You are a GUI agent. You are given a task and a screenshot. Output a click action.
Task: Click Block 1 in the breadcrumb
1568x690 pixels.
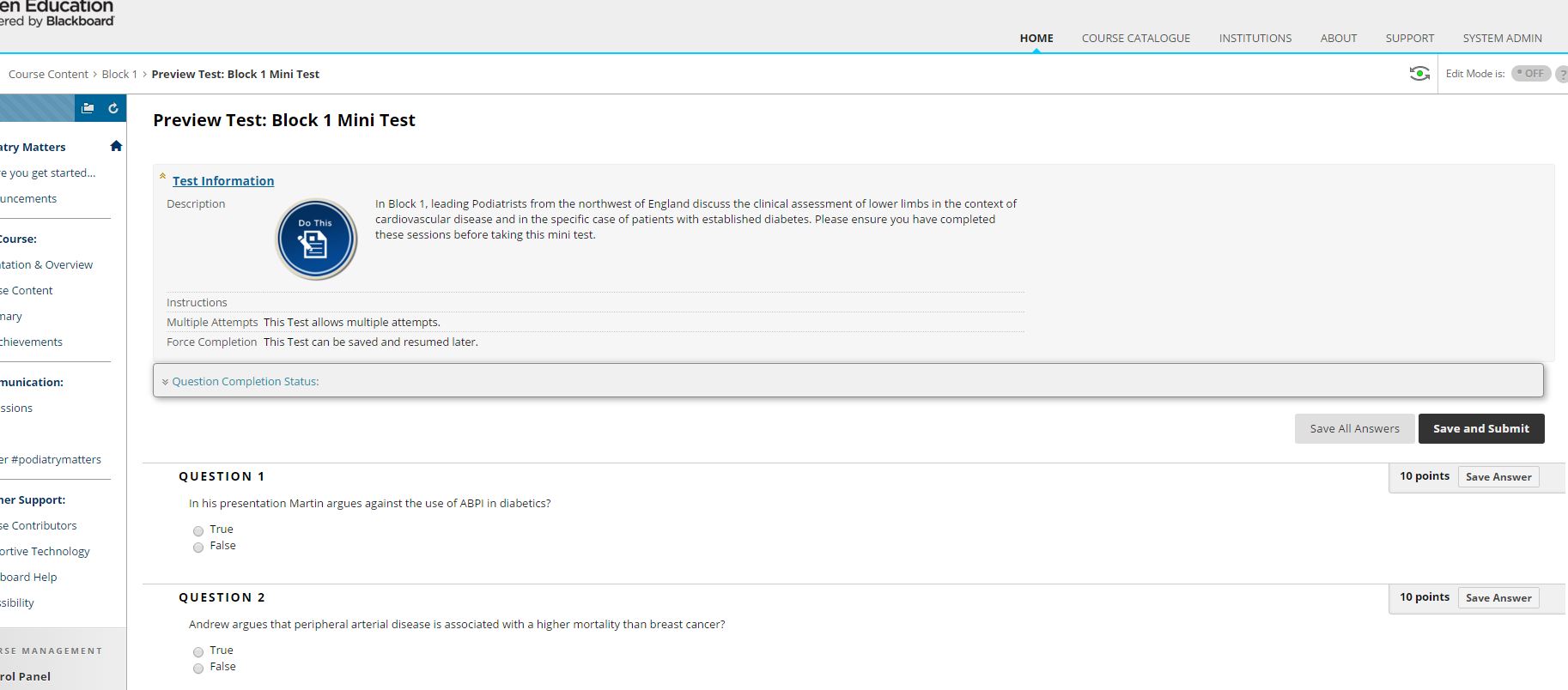point(119,75)
